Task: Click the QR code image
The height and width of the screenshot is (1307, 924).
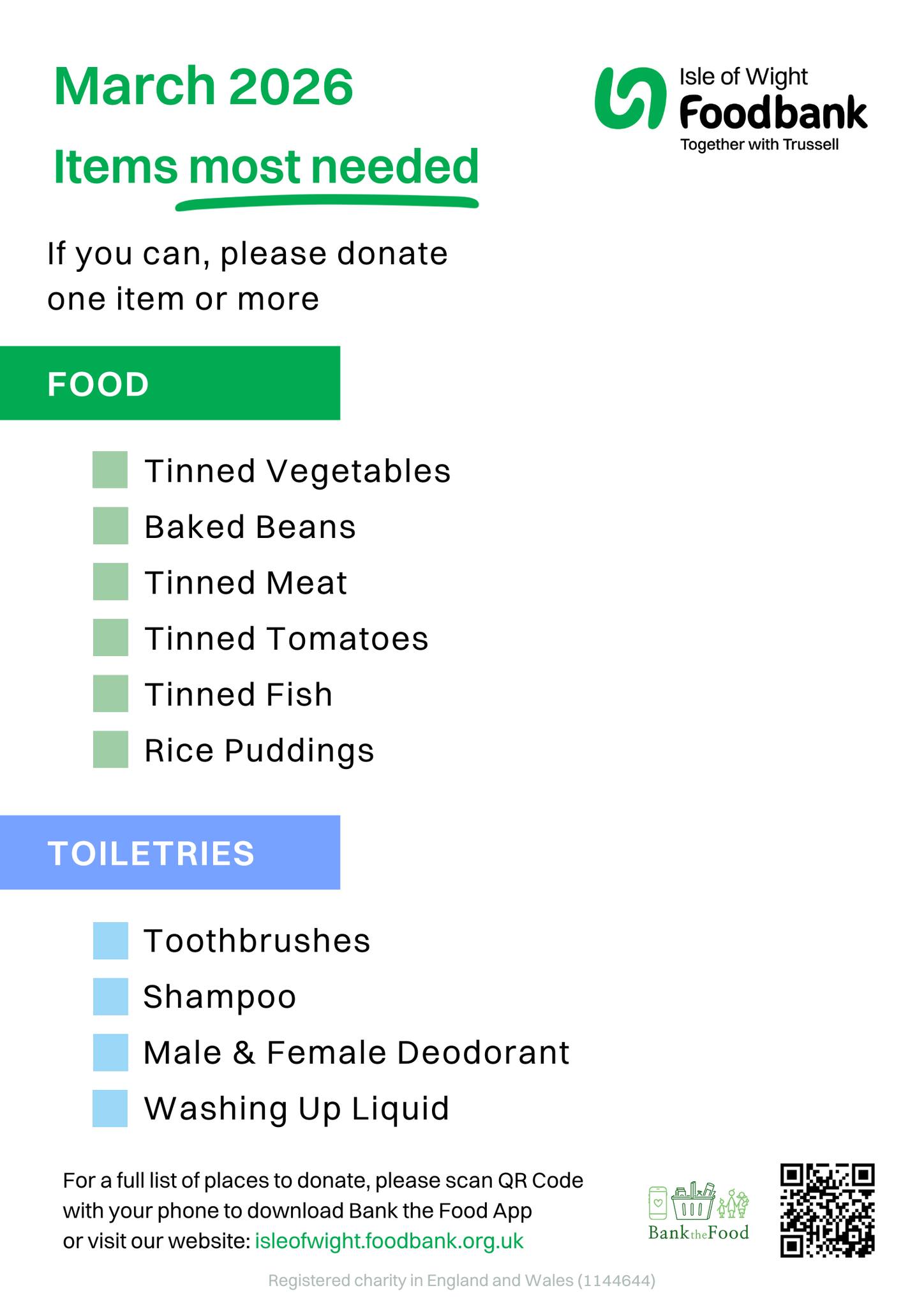Action: pyautogui.click(x=827, y=1210)
